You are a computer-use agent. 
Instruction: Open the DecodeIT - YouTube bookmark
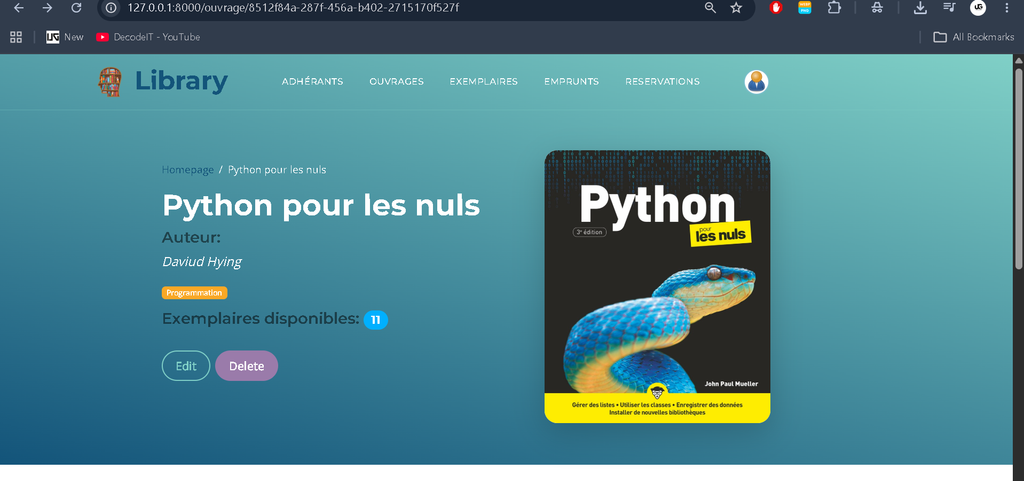pyautogui.click(x=148, y=37)
